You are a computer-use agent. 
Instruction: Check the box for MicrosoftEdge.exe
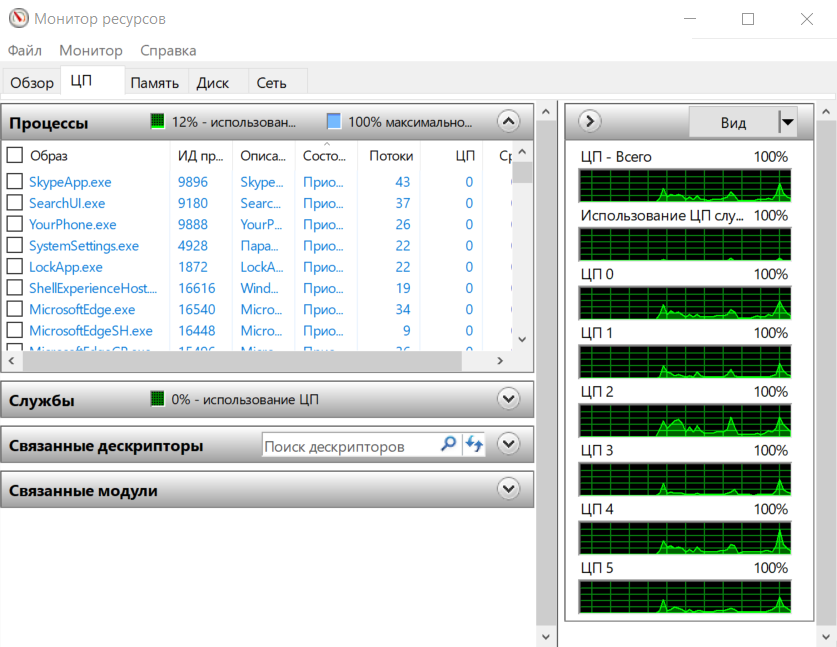(14, 309)
